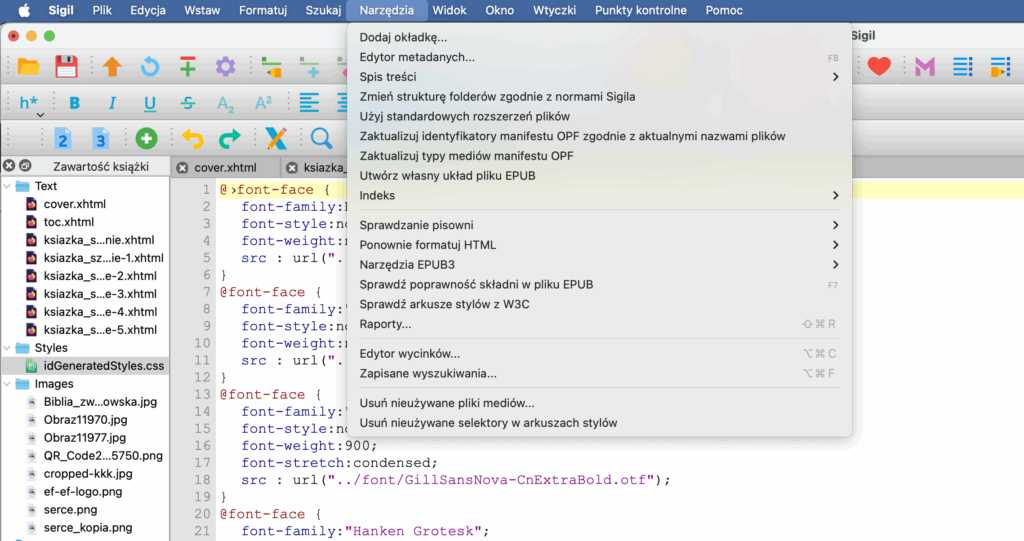Click the magnifying glass Find icon

point(321,138)
